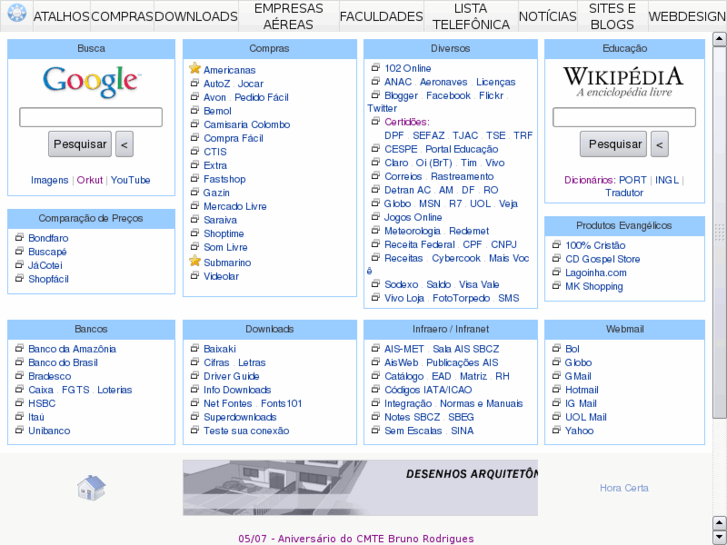Open the Rastreamento link
The height and width of the screenshot is (545, 727).
coord(462,176)
